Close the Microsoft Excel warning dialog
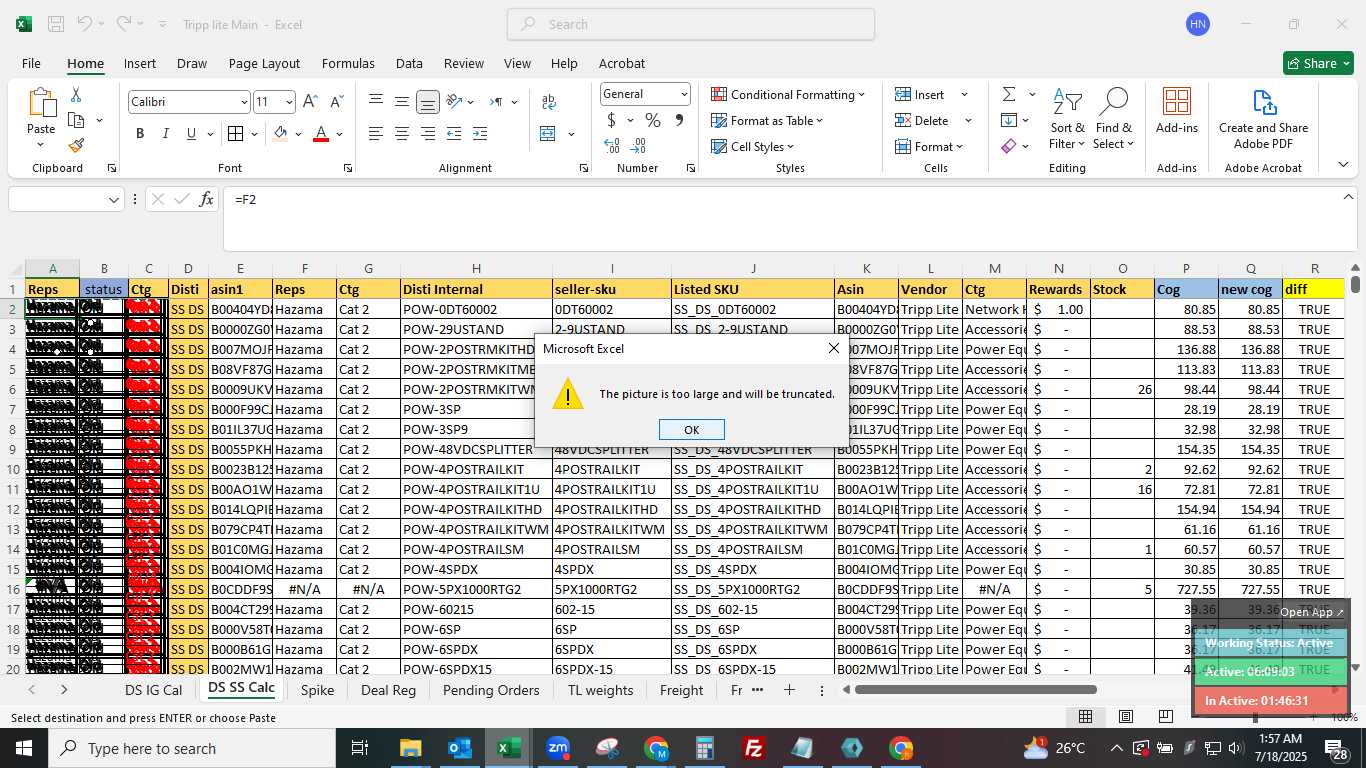 834,348
